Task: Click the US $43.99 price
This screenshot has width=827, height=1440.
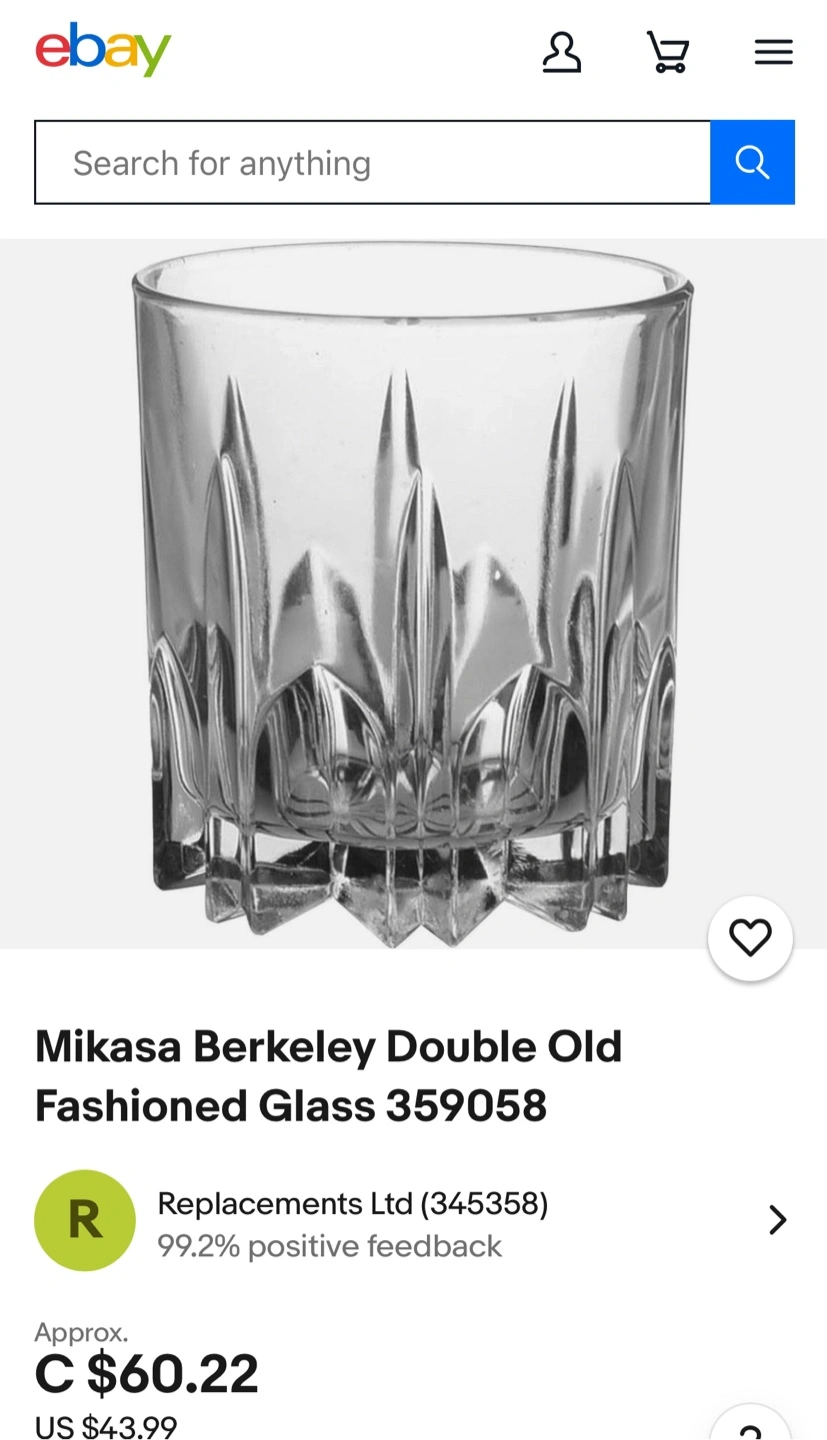Action: (x=106, y=1426)
